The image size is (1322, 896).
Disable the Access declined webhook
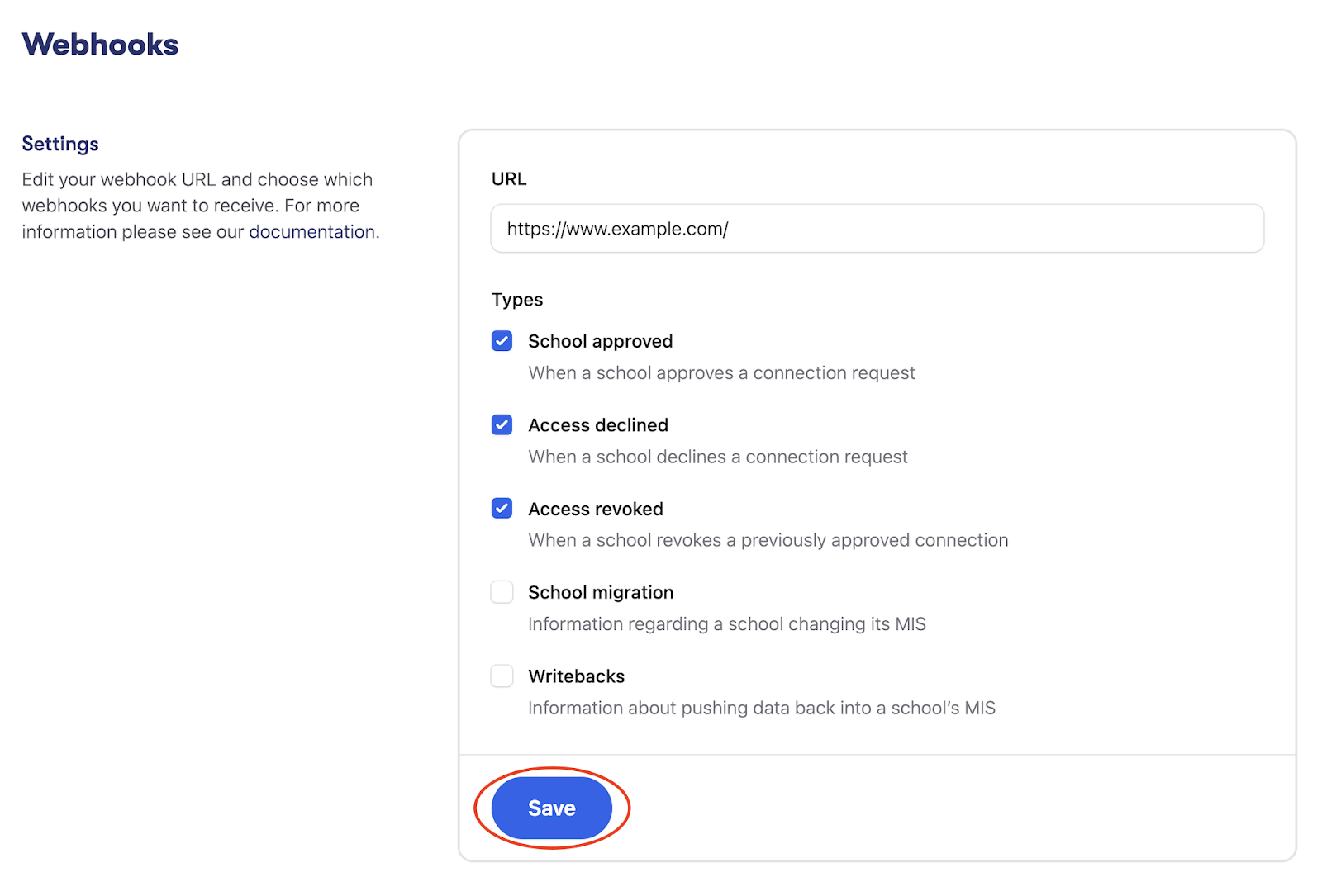(x=502, y=424)
